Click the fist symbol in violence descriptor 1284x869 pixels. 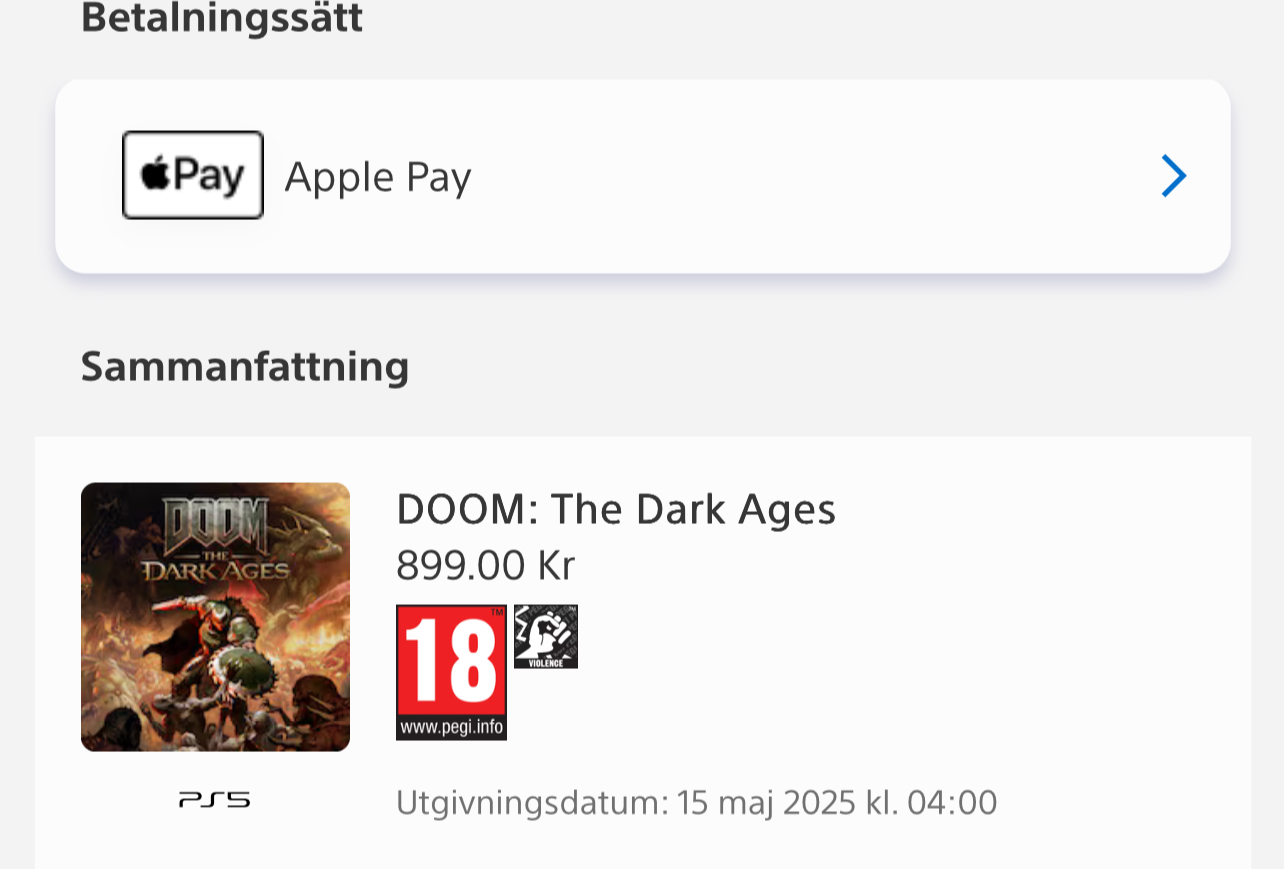[546, 631]
